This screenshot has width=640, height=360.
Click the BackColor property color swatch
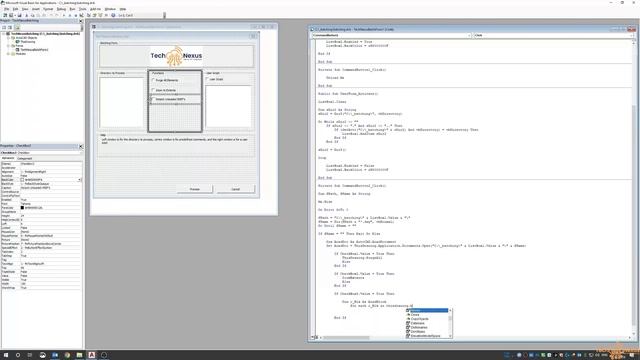[22, 180]
